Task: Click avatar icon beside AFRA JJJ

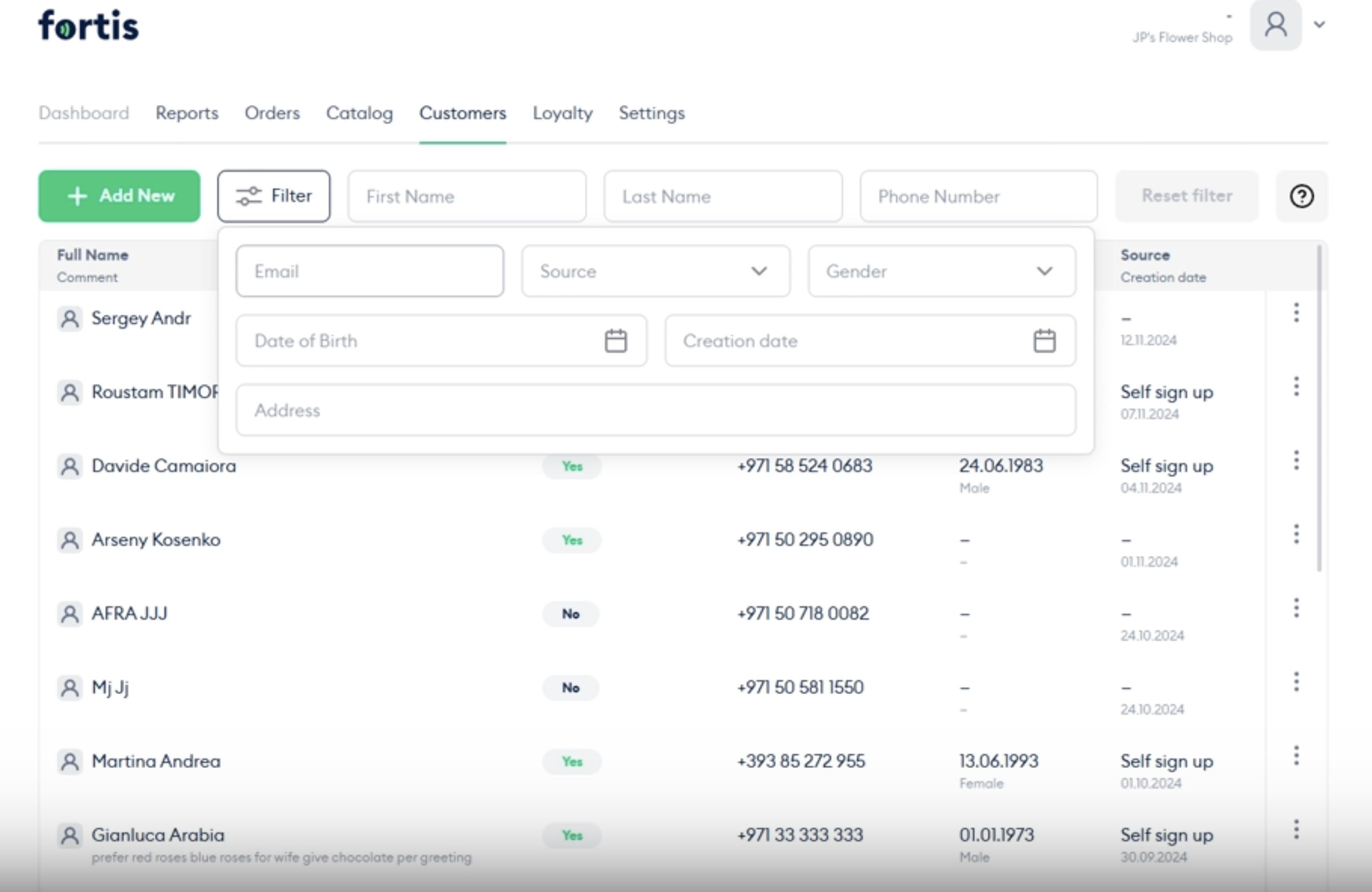Action: pos(70,614)
